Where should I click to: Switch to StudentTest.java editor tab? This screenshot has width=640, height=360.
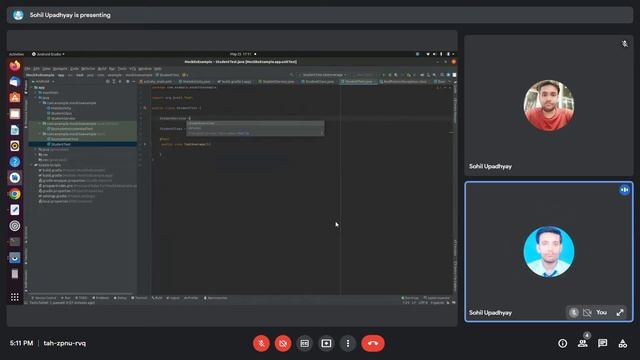pos(358,82)
